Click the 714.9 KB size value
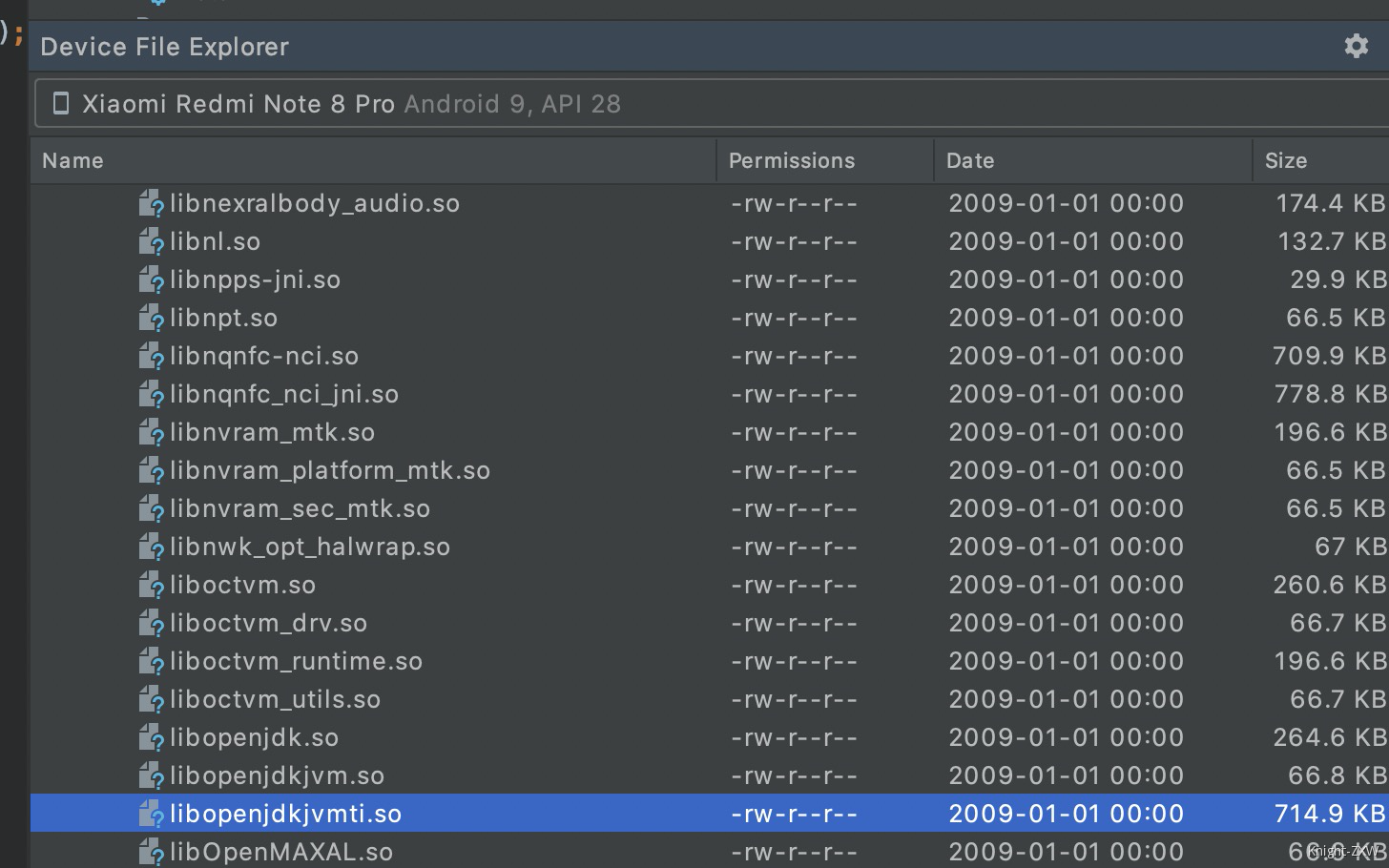 coord(1330,814)
